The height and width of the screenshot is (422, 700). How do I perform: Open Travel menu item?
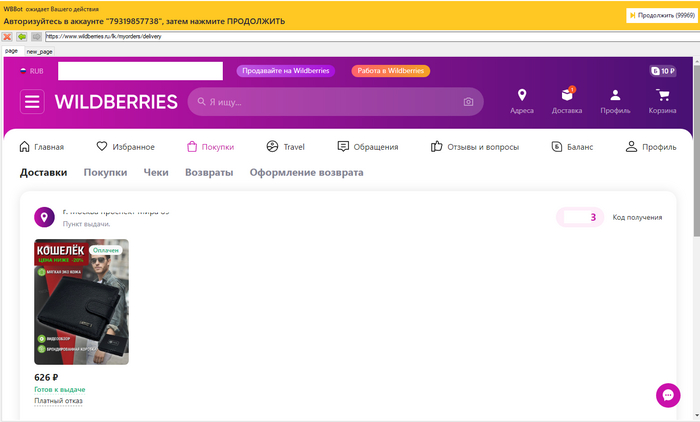286,146
